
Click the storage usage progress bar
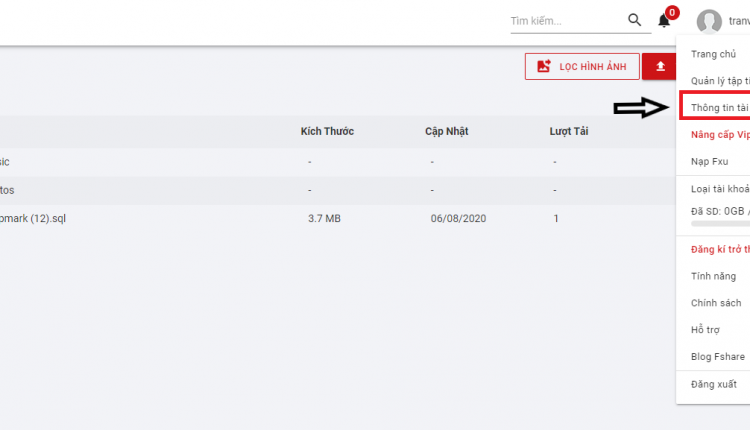coord(720,223)
